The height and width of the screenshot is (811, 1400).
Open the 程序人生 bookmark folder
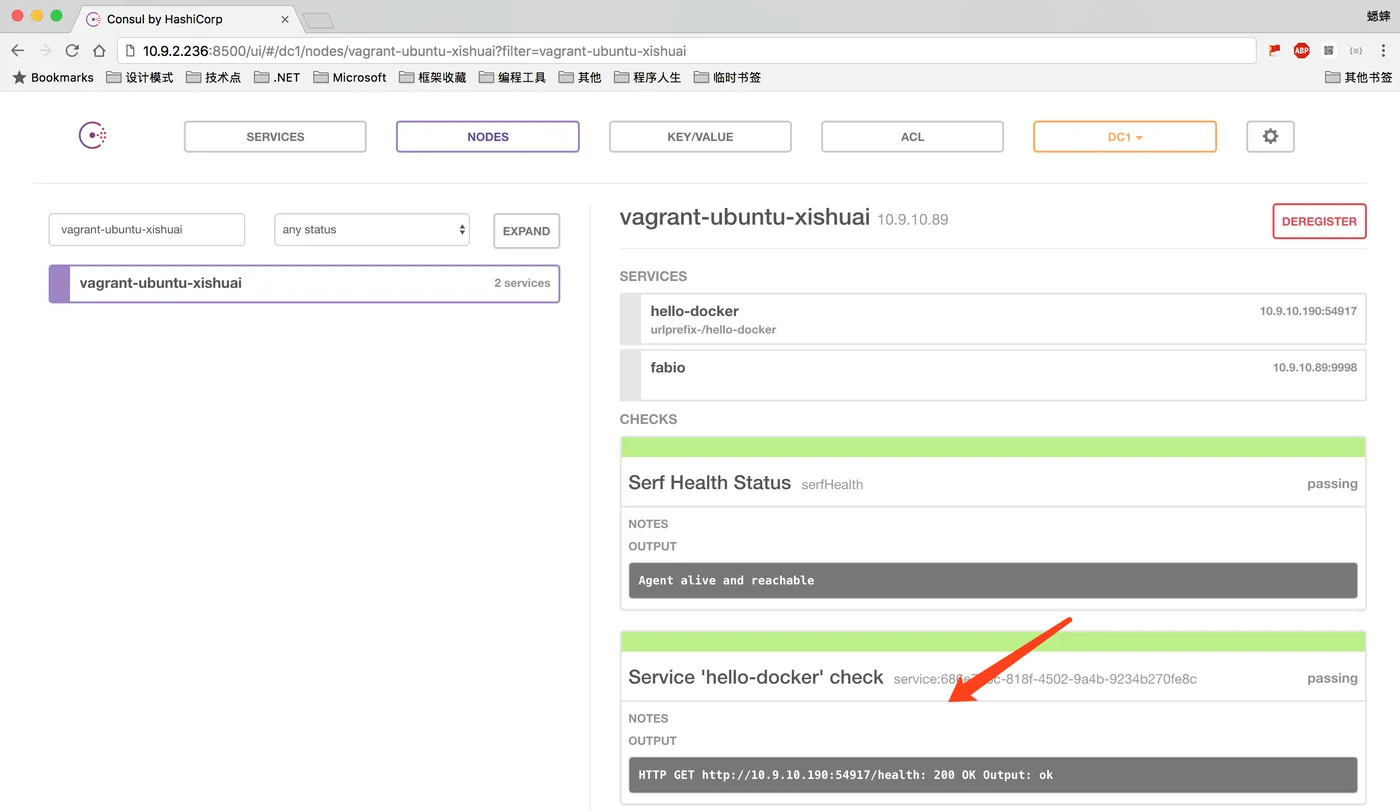click(648, 77)
